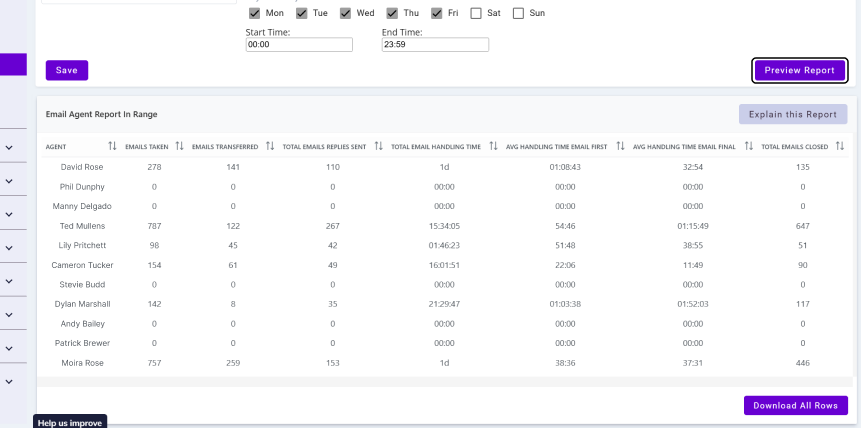Sort the table by Agent column
This screenshot has width=861, height=428.
[112, 146]
